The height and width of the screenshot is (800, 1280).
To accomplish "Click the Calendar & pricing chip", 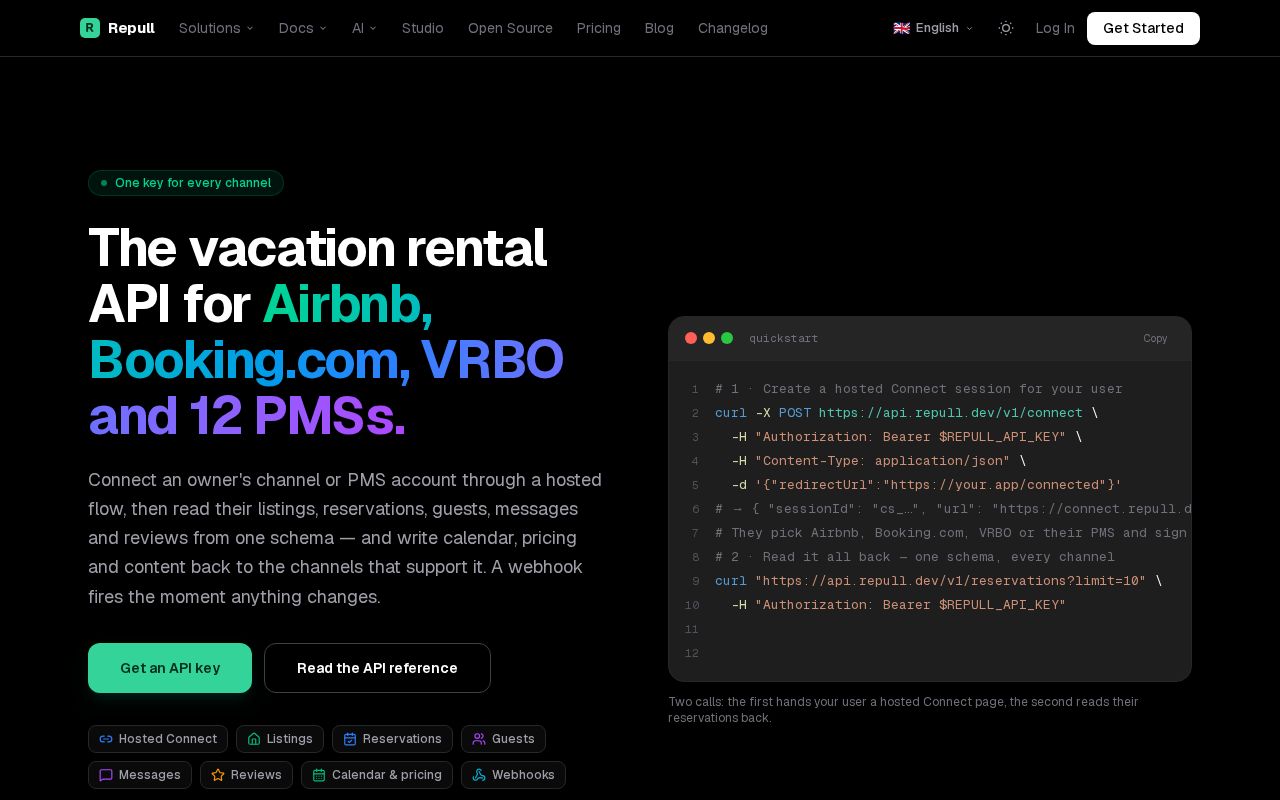I will tap(377, 775).
